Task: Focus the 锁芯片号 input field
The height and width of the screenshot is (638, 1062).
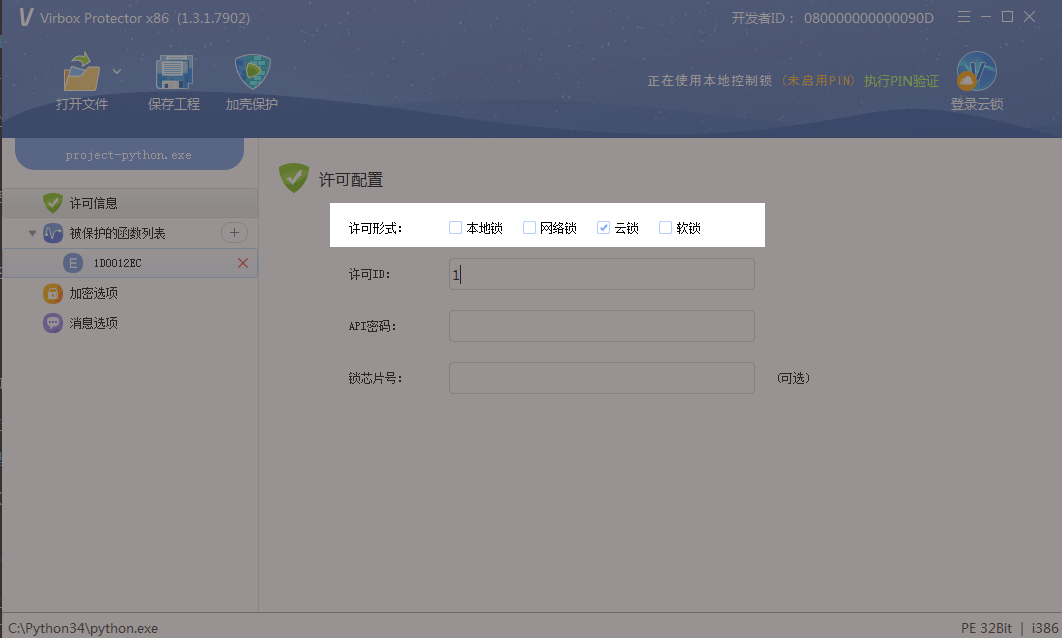Action: (601, 378)
